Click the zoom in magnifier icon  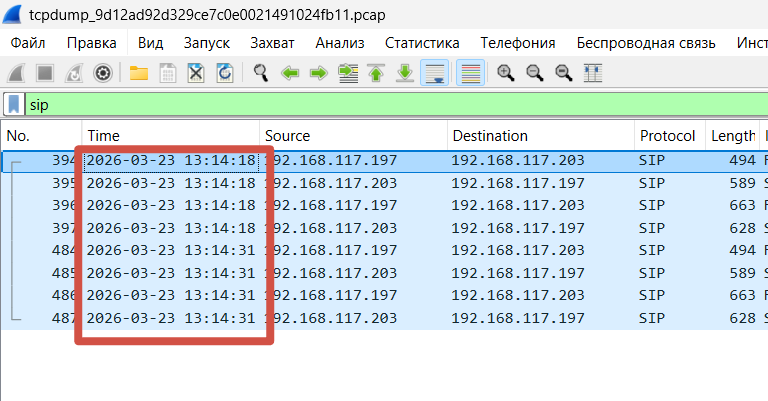click(x=505, y=73)
